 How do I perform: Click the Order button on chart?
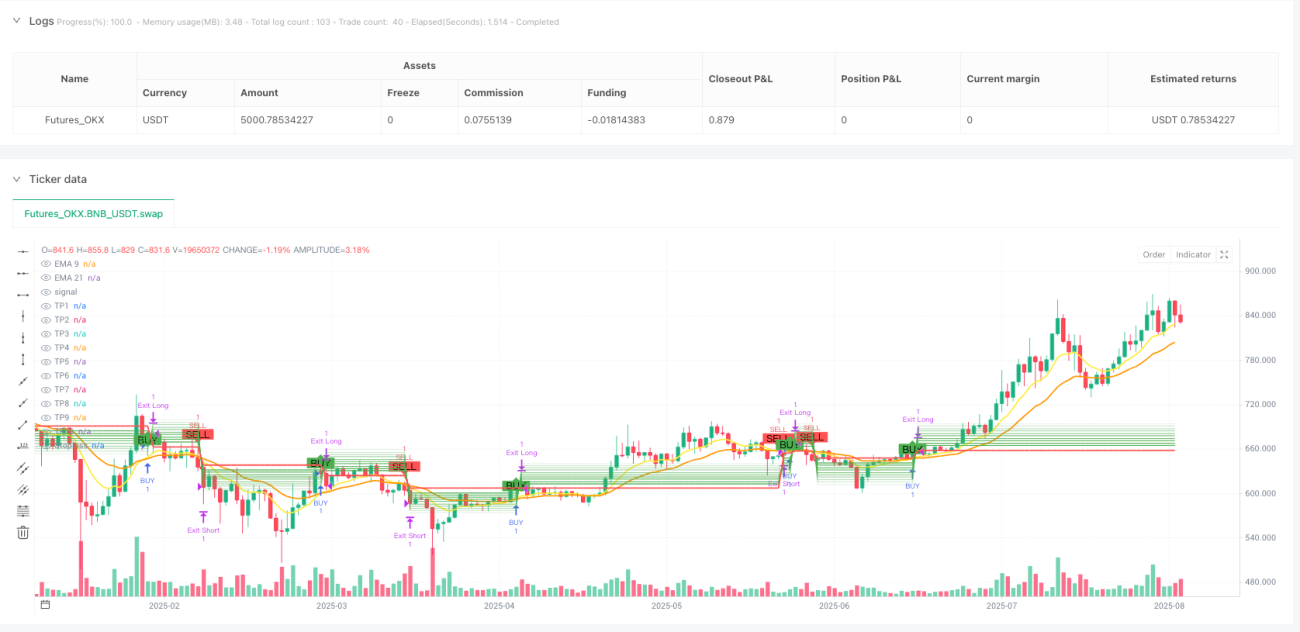1154,255
